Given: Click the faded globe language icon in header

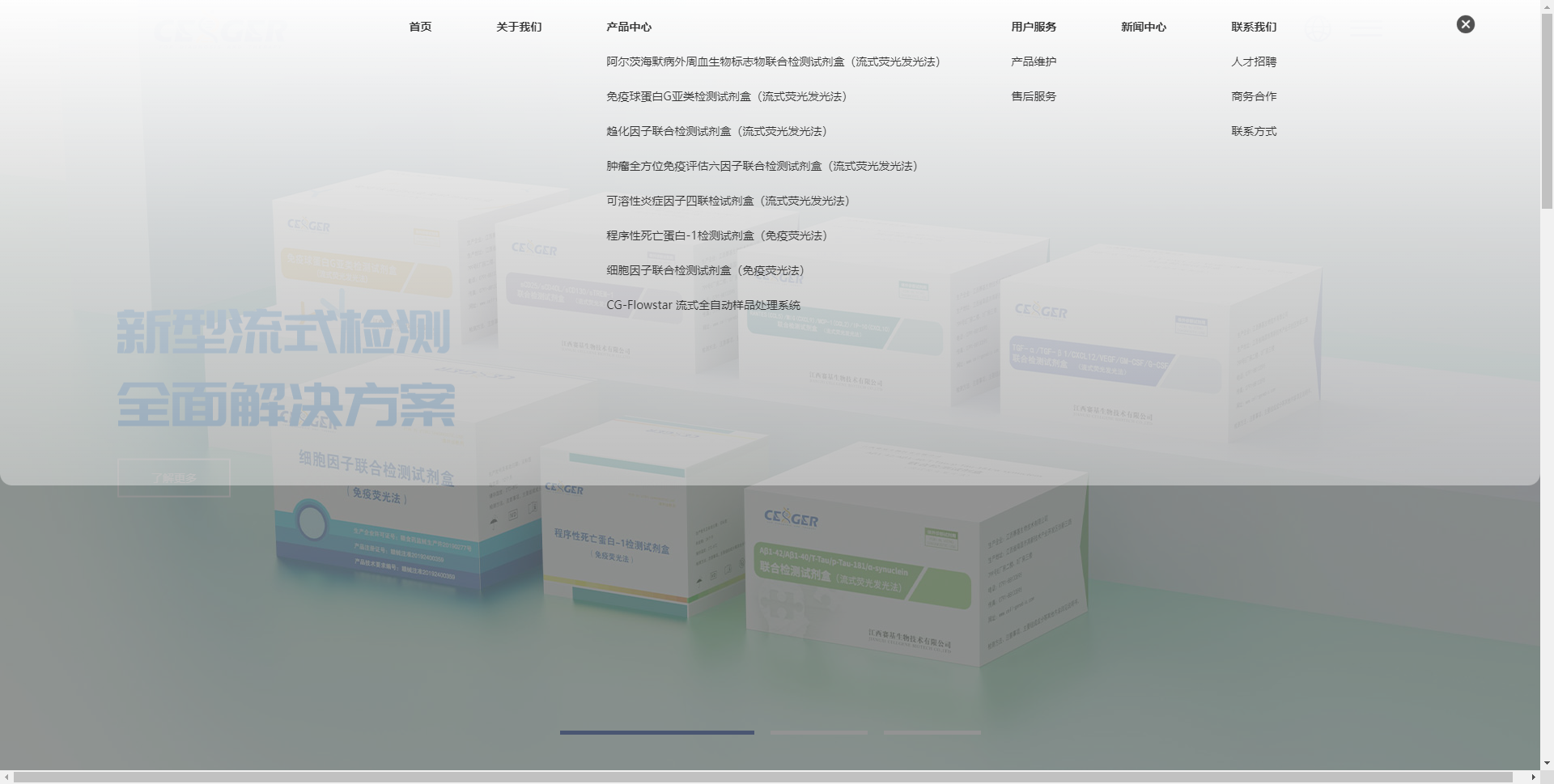Looking at the screenshot, I should coord(1318,31).
